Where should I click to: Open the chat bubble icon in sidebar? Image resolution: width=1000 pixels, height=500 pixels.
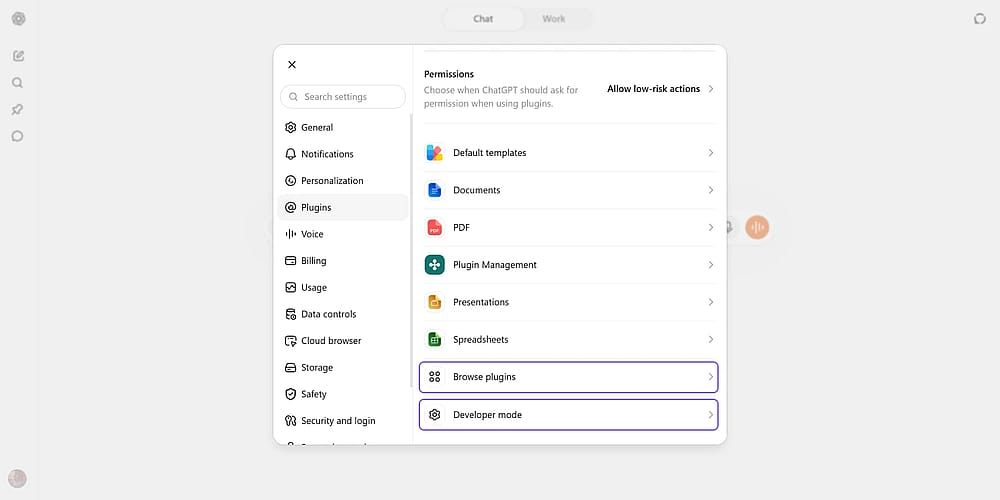point(17,136)
